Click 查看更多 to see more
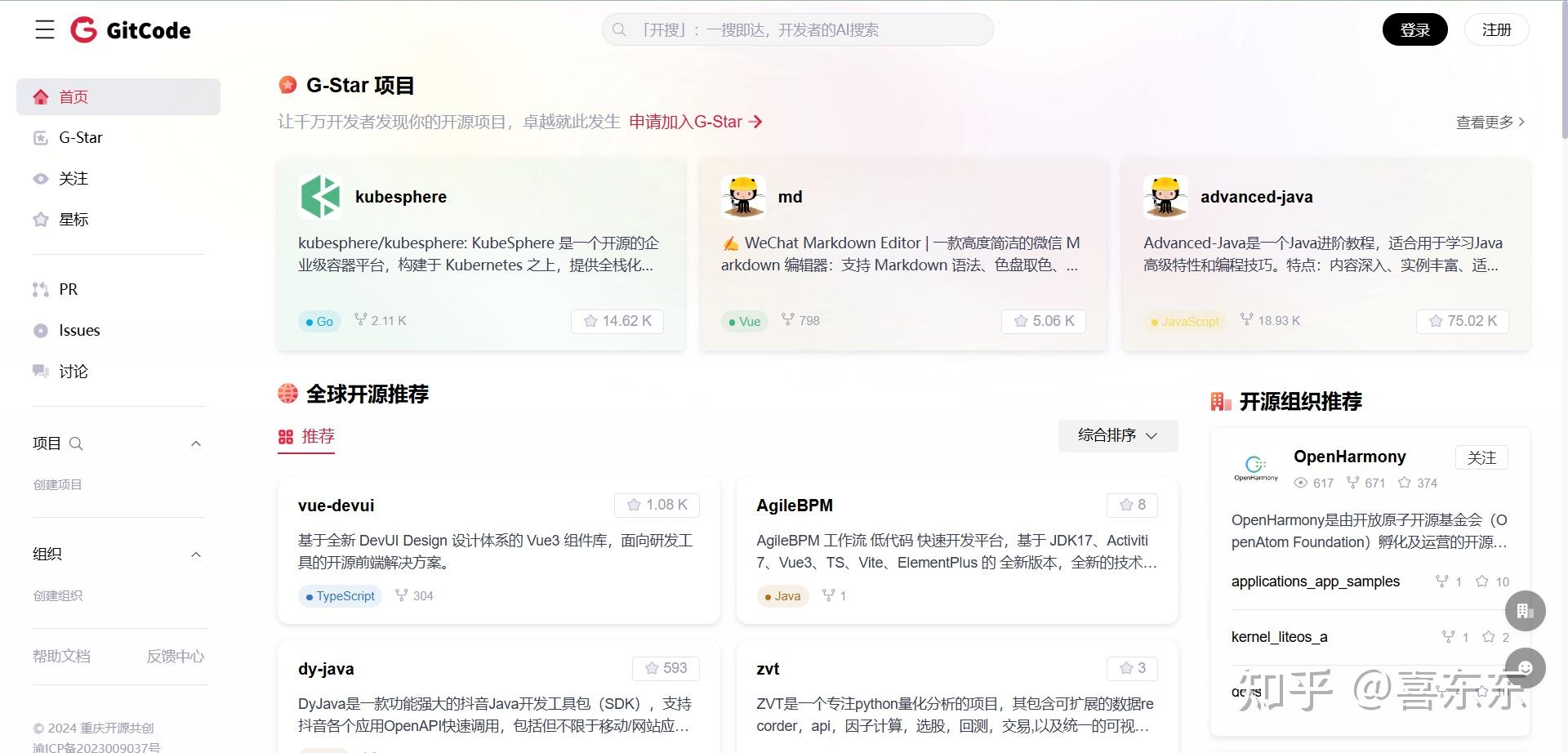The width and height of the screenshot is (1568, 753). click(x=1490, y=122)
